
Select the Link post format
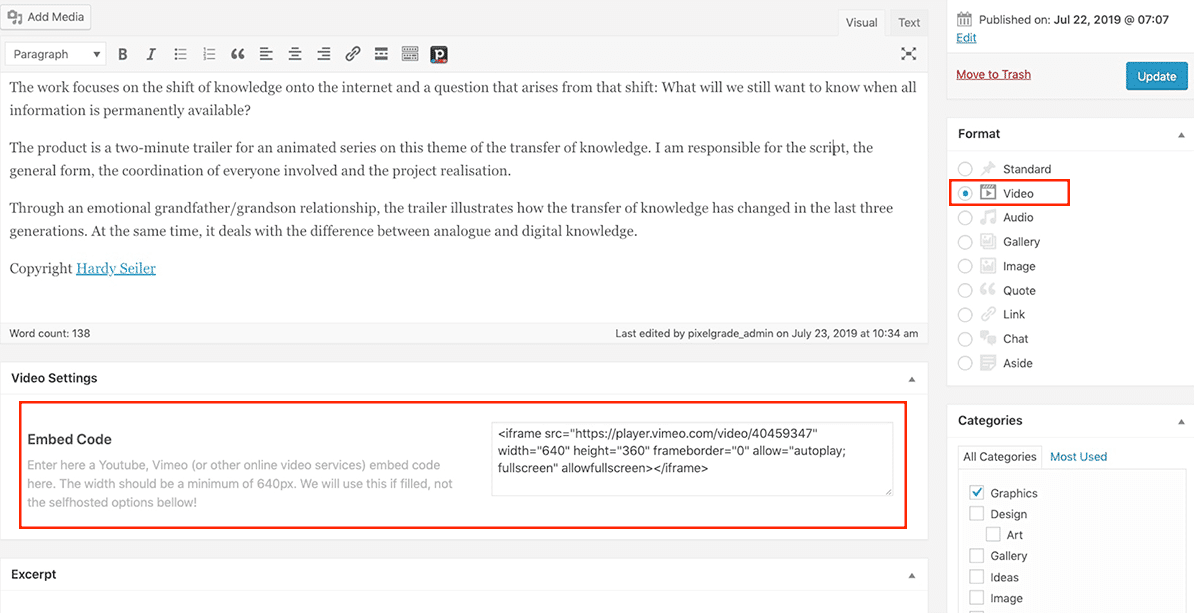(965, 314)
